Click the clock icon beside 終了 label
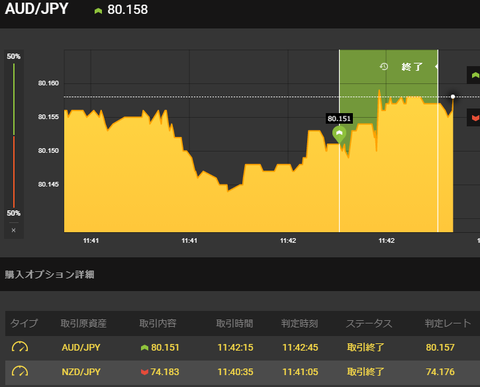 [384, 67]
